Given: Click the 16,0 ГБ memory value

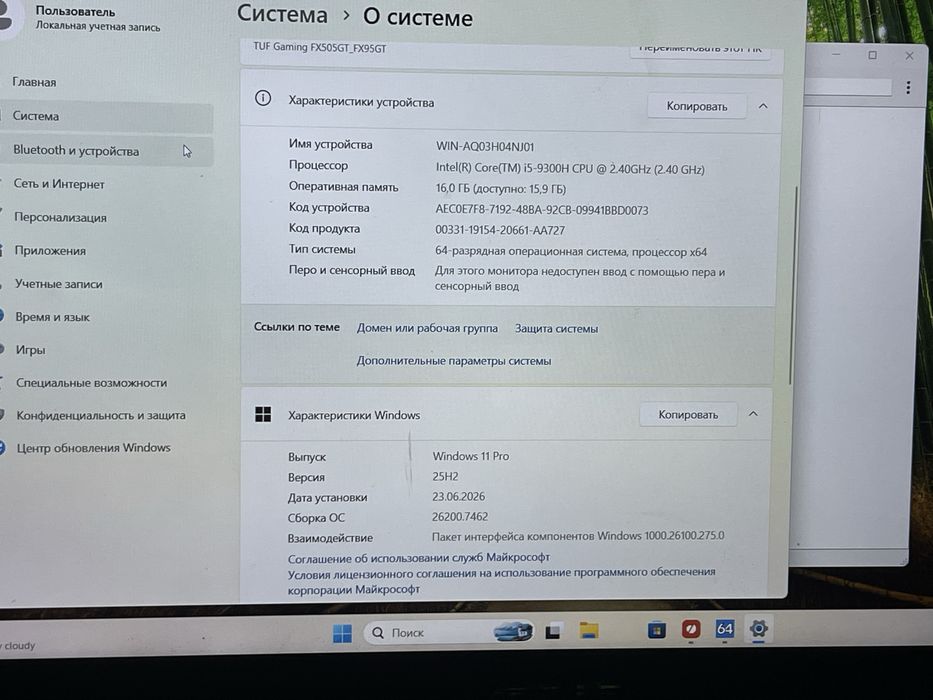Looking at the screenshot, I should 500,189.
